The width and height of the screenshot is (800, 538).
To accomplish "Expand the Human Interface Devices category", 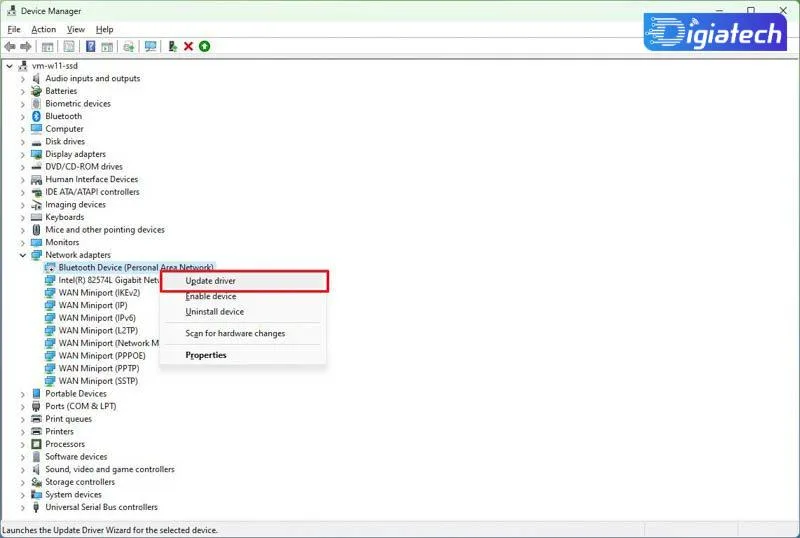I will point(22,180).
